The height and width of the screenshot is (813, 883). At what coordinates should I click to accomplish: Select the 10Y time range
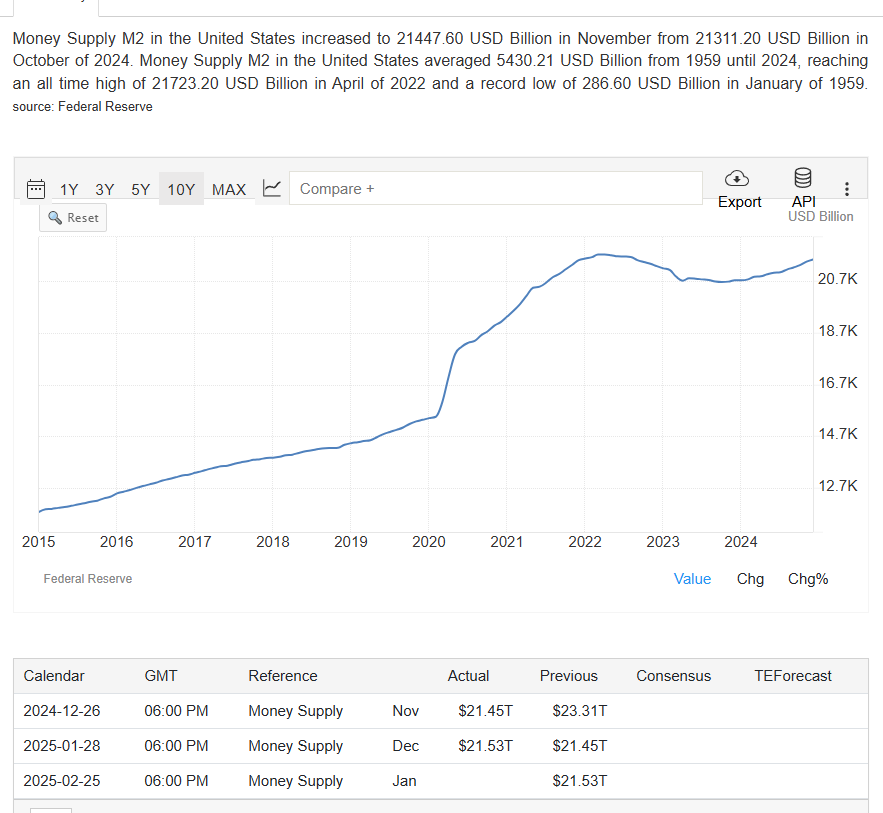181,189
